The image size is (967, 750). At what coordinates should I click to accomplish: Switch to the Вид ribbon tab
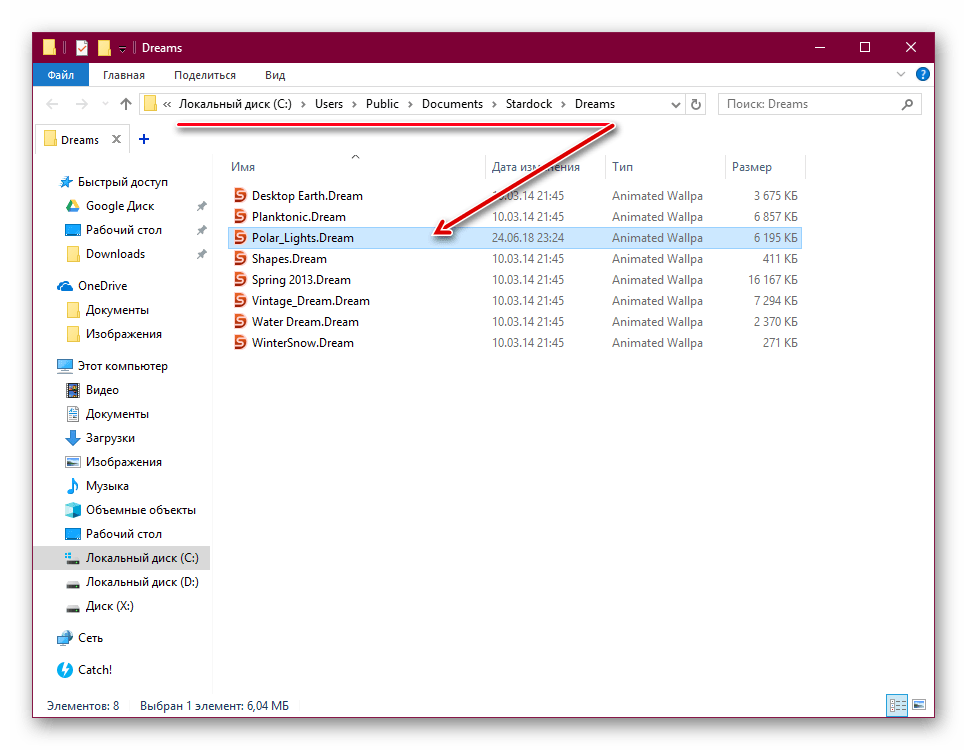[x=275, y=75]
